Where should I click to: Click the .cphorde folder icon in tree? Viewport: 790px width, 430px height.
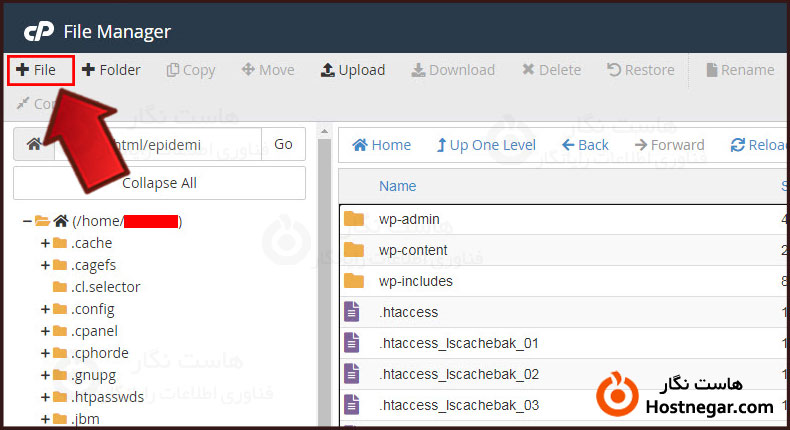pyautogui.click(x=60, y=353)
